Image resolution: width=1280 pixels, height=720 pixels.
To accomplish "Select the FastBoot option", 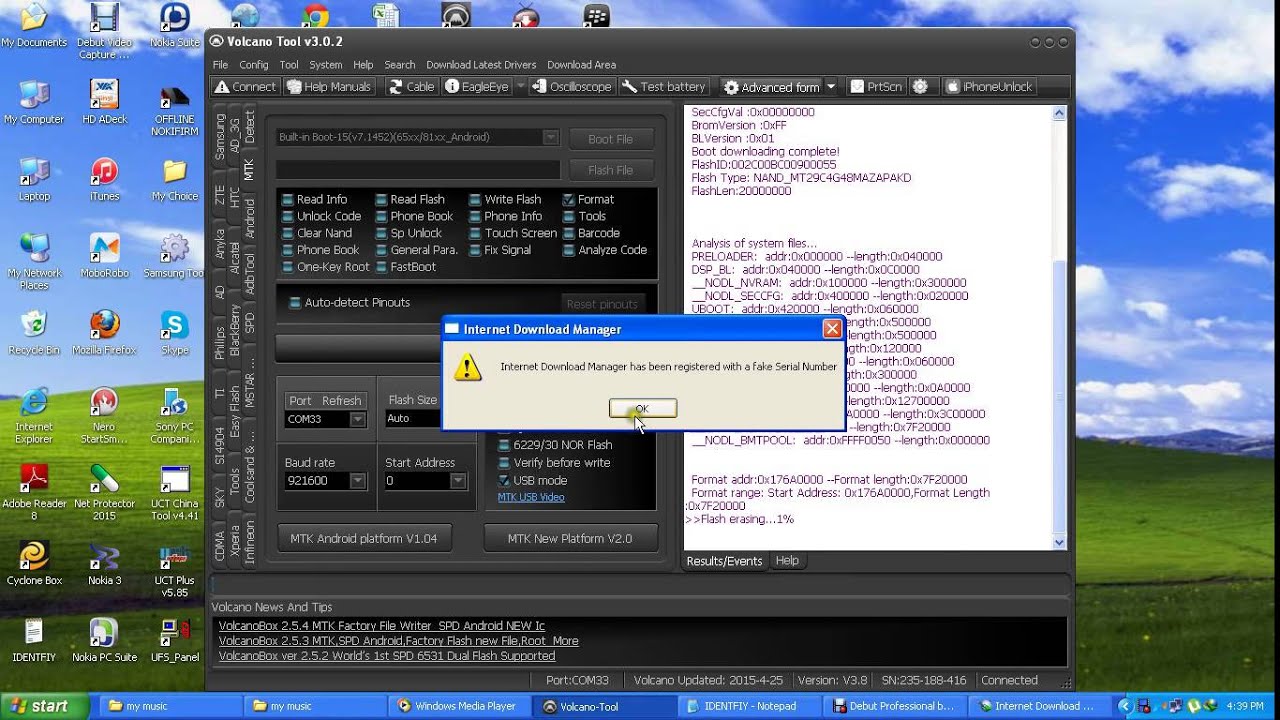I will click(405, 267).
